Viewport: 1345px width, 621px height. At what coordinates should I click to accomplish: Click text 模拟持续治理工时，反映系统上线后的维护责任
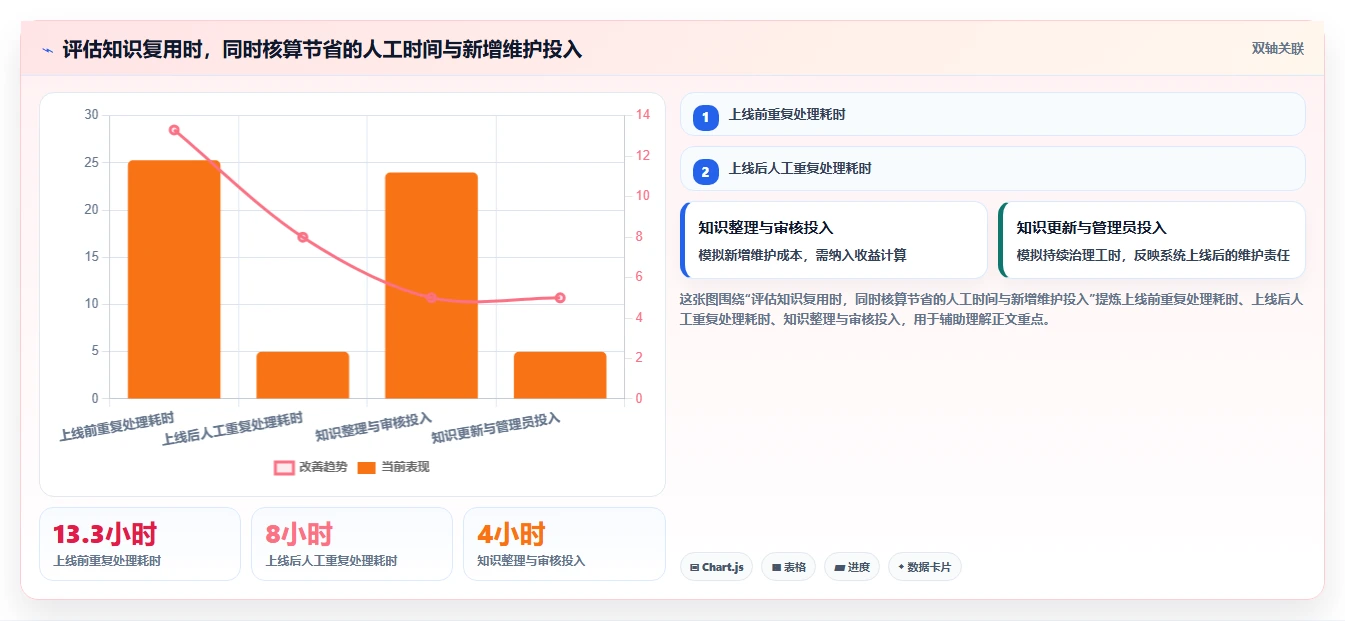tap(1153, 256)
